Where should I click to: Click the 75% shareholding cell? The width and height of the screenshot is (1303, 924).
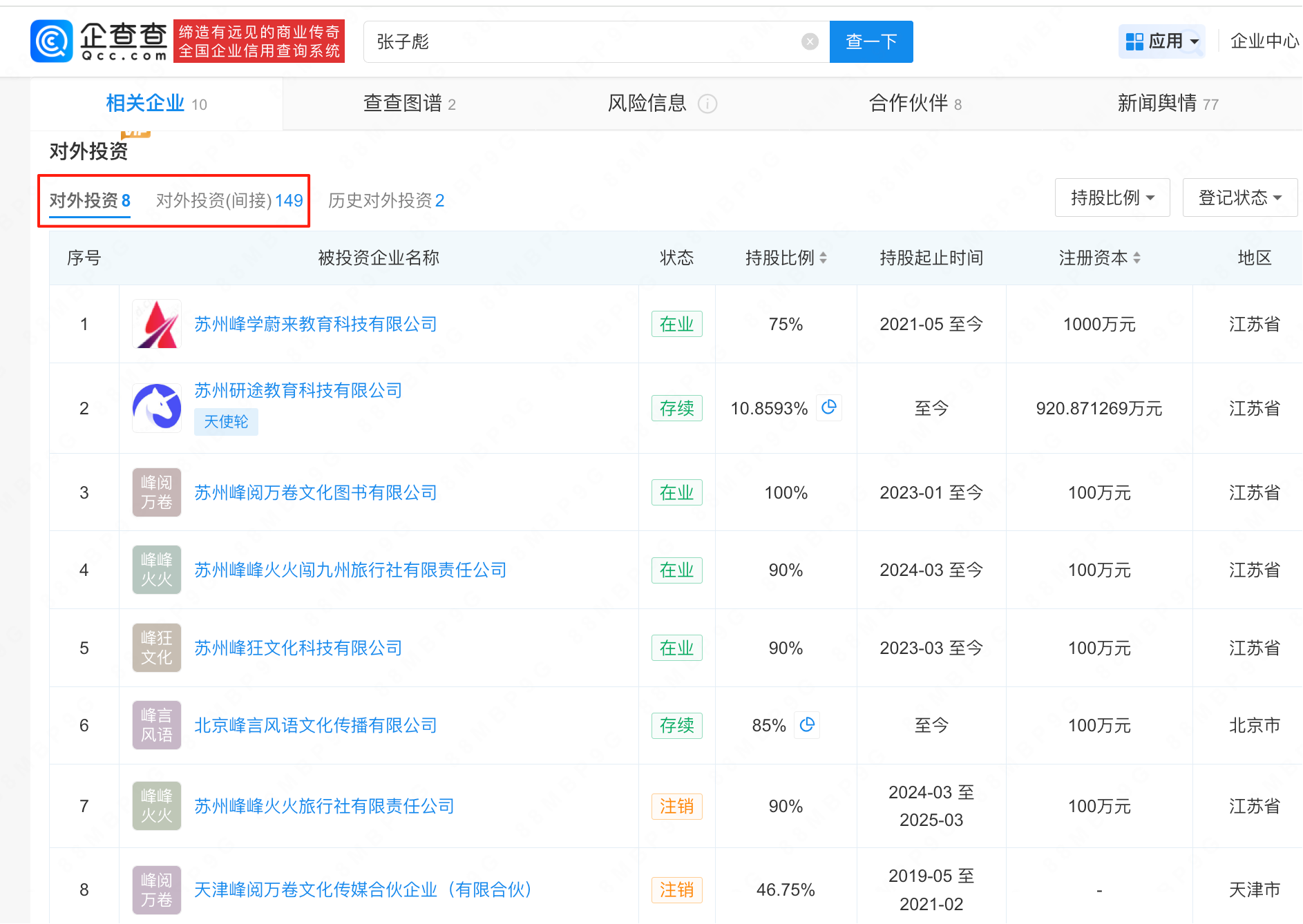786,324
